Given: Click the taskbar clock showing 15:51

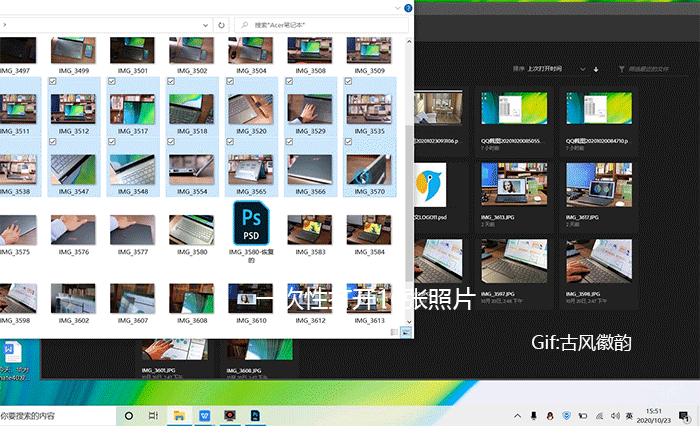Looking at the screenshot, I should (654, 415).
